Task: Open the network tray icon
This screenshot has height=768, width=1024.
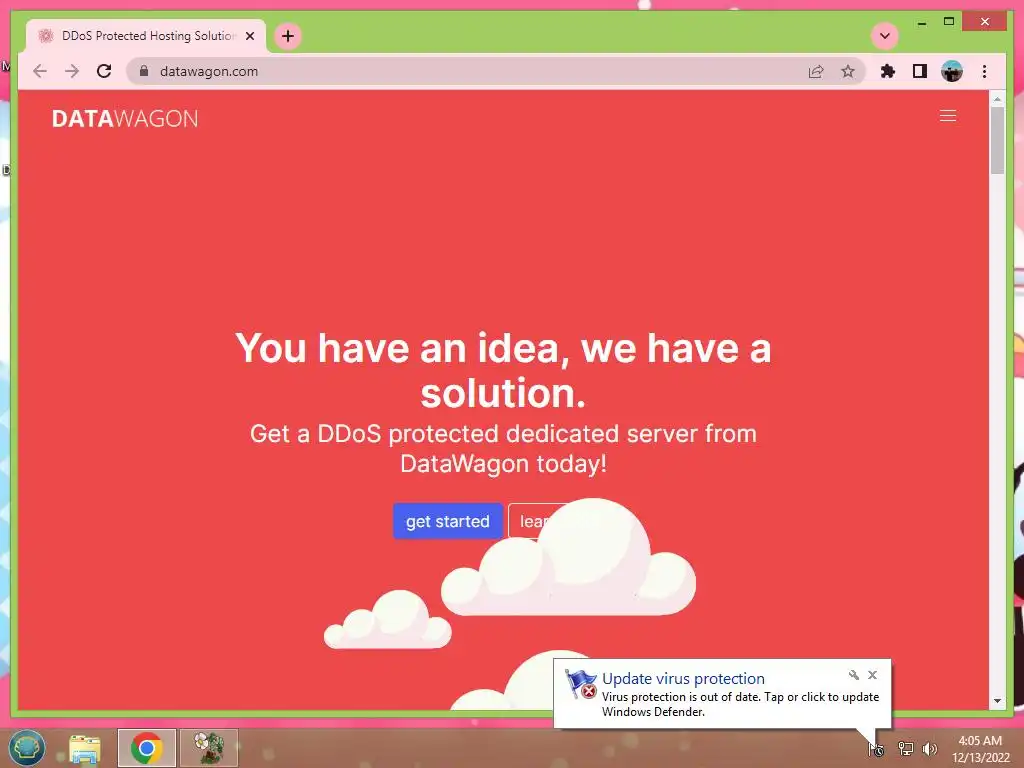Action: coord(905,749)
